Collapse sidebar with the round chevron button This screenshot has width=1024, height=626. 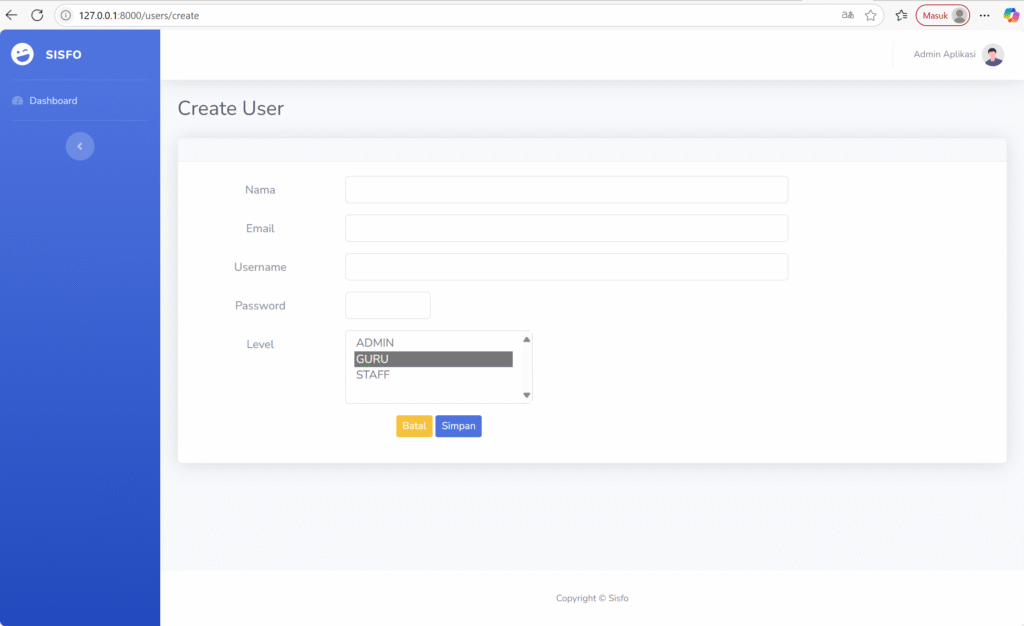pyautogui.click(x=80, y=146)
